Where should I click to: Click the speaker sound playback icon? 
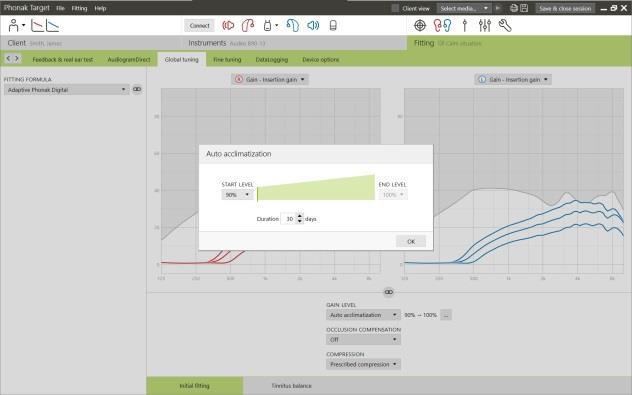[313, 25]
